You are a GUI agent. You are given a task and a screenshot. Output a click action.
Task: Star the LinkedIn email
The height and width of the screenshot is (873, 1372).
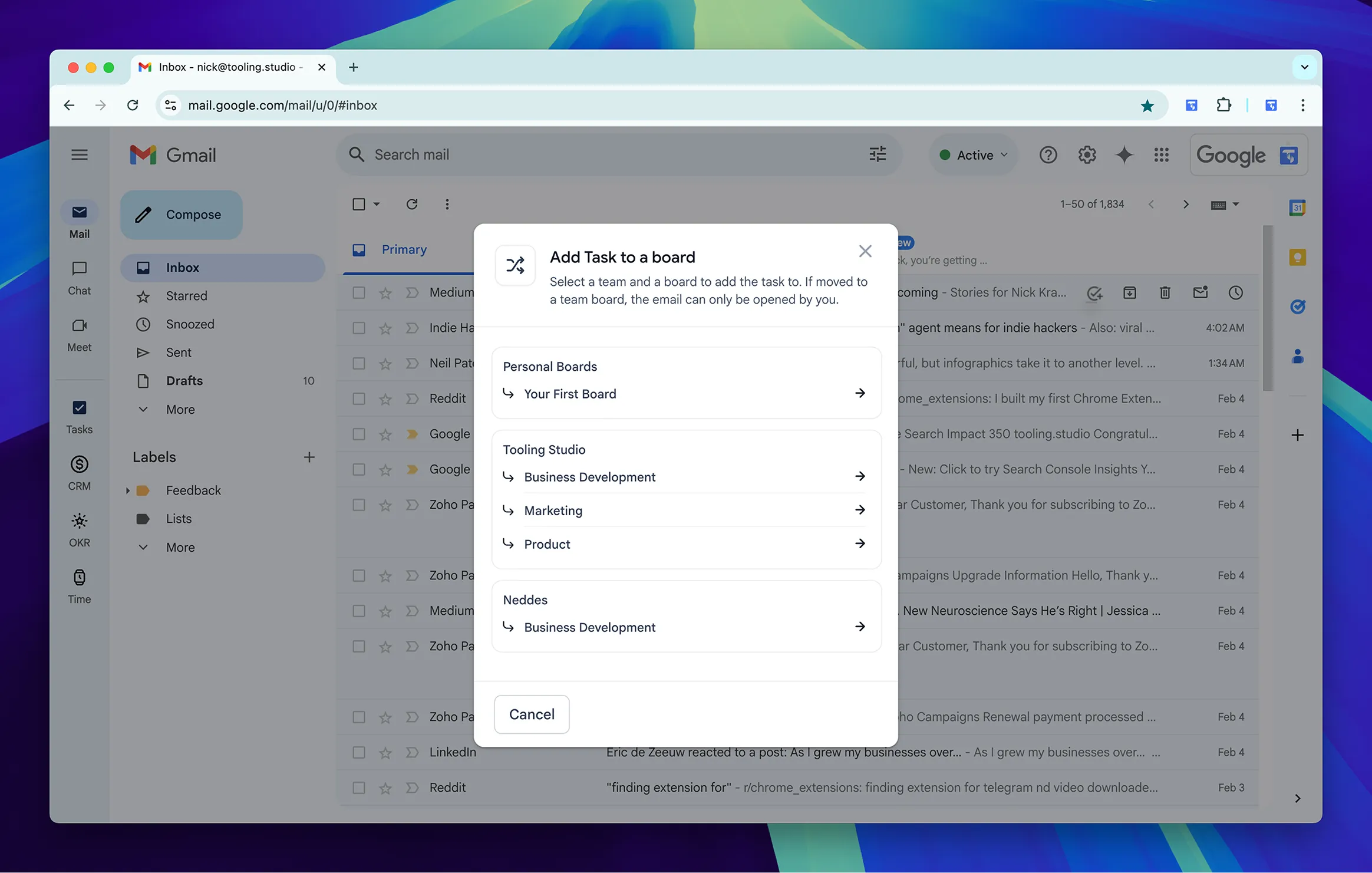click(385, 753)
